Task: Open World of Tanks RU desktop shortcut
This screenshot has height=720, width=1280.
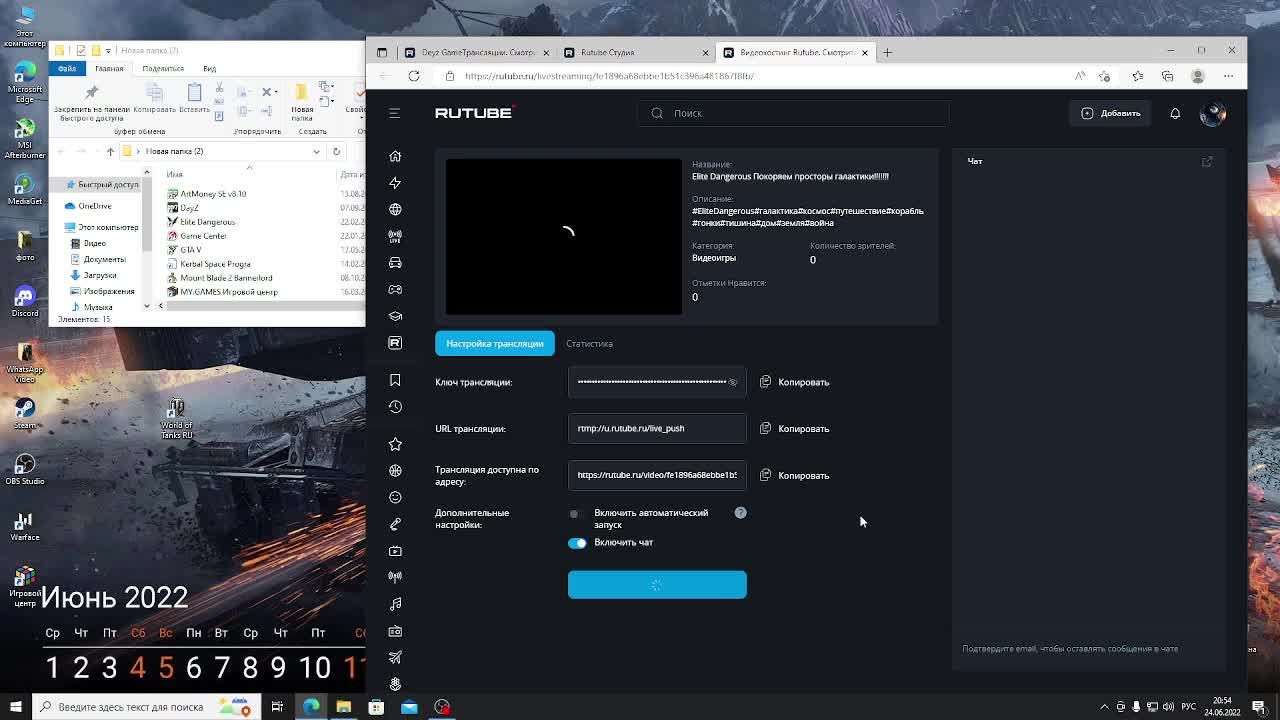Action: click(x=177, y=418)
